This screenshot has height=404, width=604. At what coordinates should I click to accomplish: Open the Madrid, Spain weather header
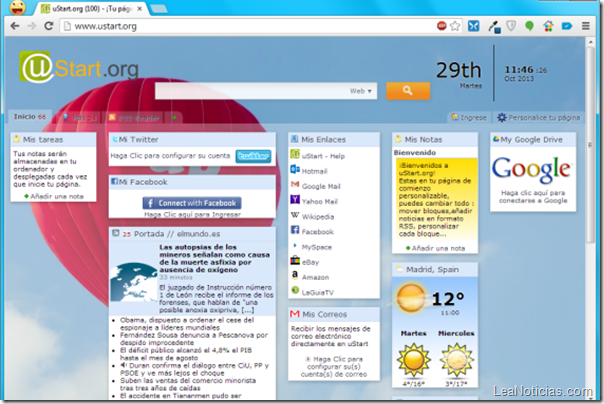click(435, 270)
